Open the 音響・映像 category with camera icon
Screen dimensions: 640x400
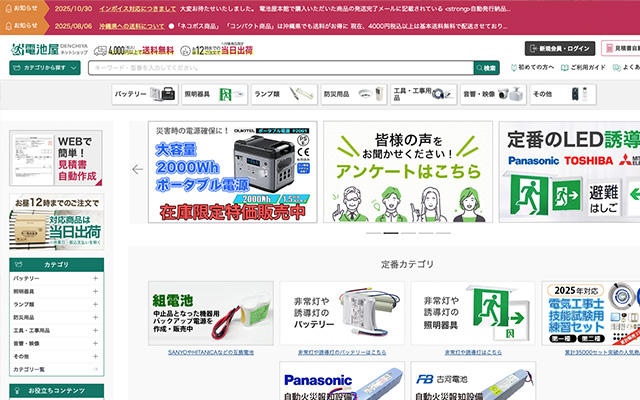coord(490,94)
